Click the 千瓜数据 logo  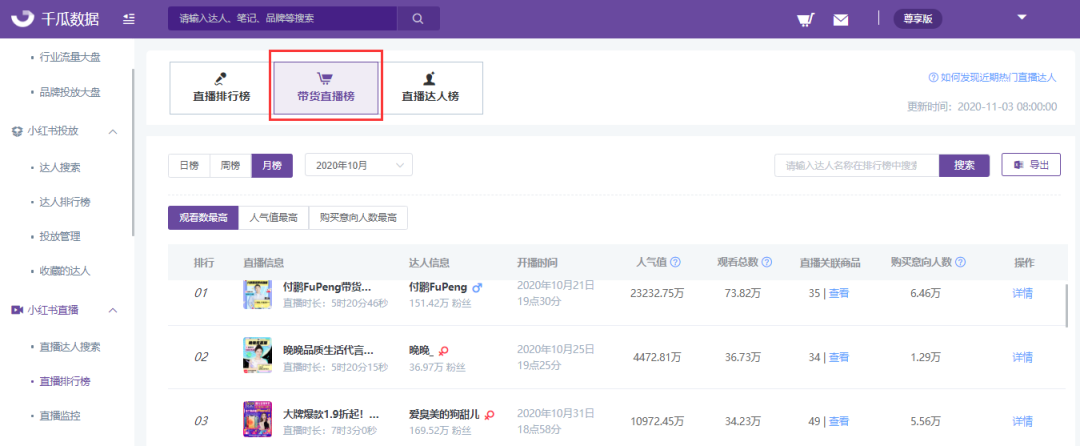[x=56, y=19]
